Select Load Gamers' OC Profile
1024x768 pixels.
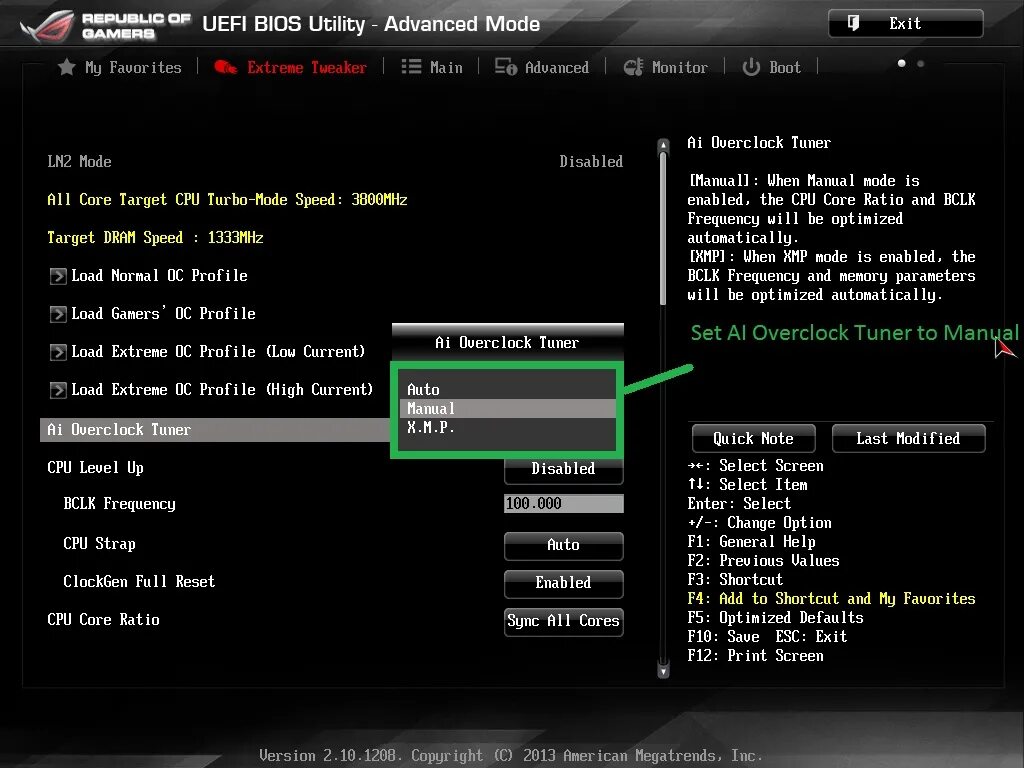pos(163,313)
